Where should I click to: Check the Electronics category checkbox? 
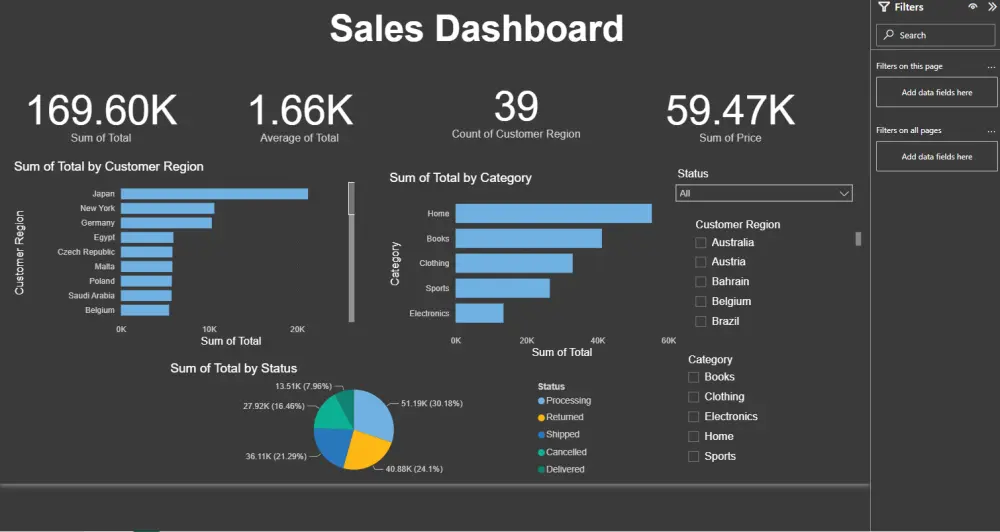pyautogui.click(x=694, y=417)
